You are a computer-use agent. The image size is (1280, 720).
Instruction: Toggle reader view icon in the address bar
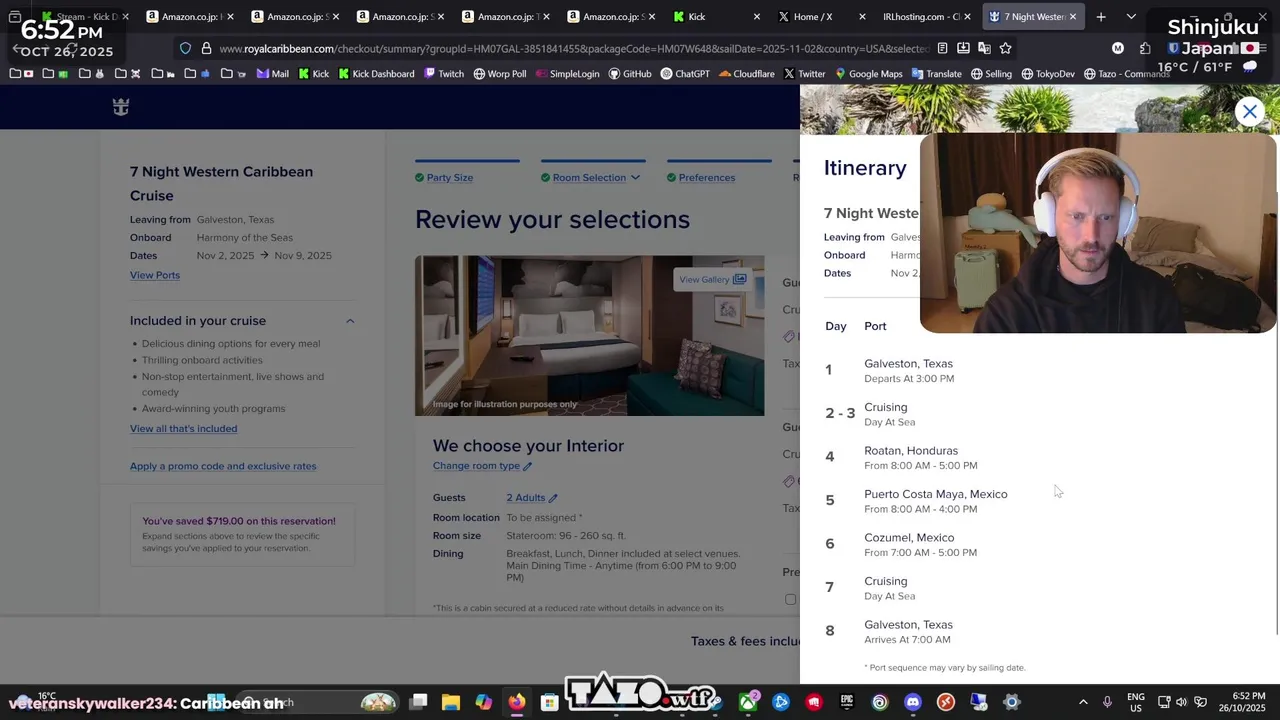click(x=942, y=48)
